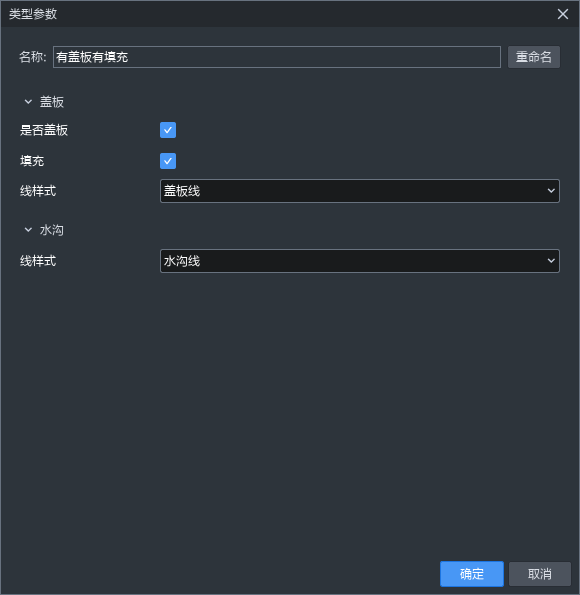Open the 盖板线 line style dropdown
The width and height of the screenshot is (580, 595).
(359, 191)
